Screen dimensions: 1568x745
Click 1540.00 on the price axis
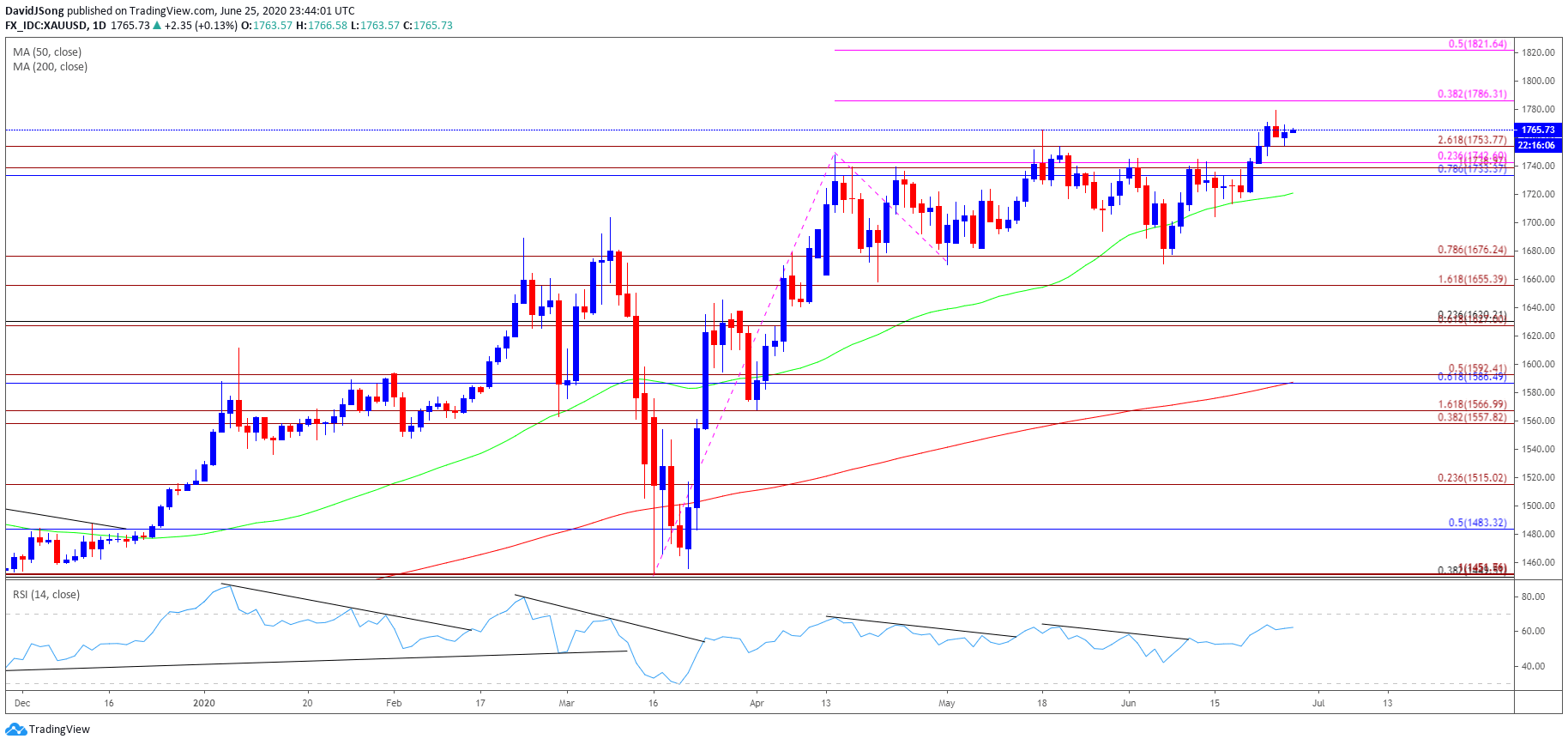pyautogui.click(x=1539, y=450)
